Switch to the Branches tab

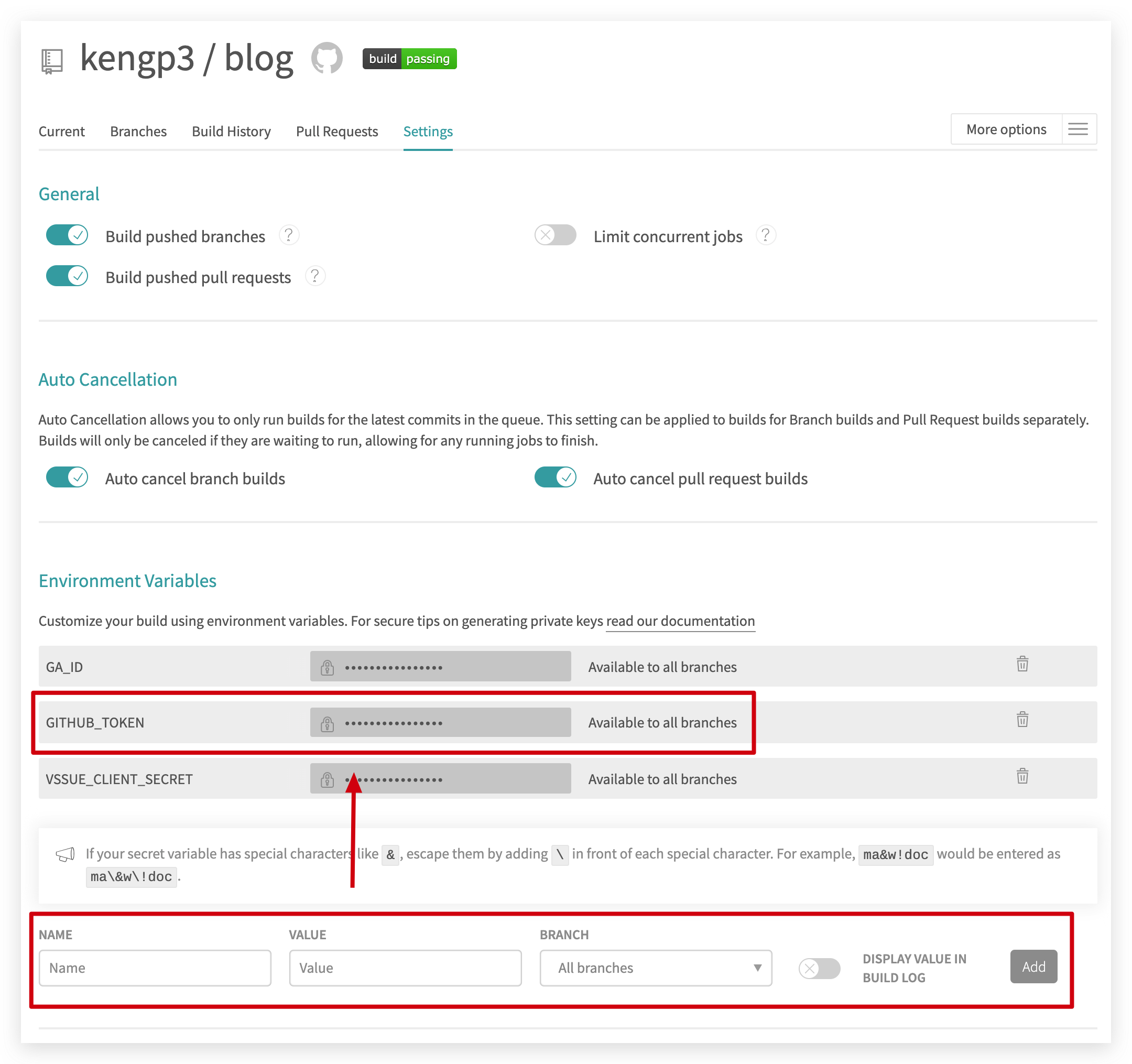(x=138, y=132)
